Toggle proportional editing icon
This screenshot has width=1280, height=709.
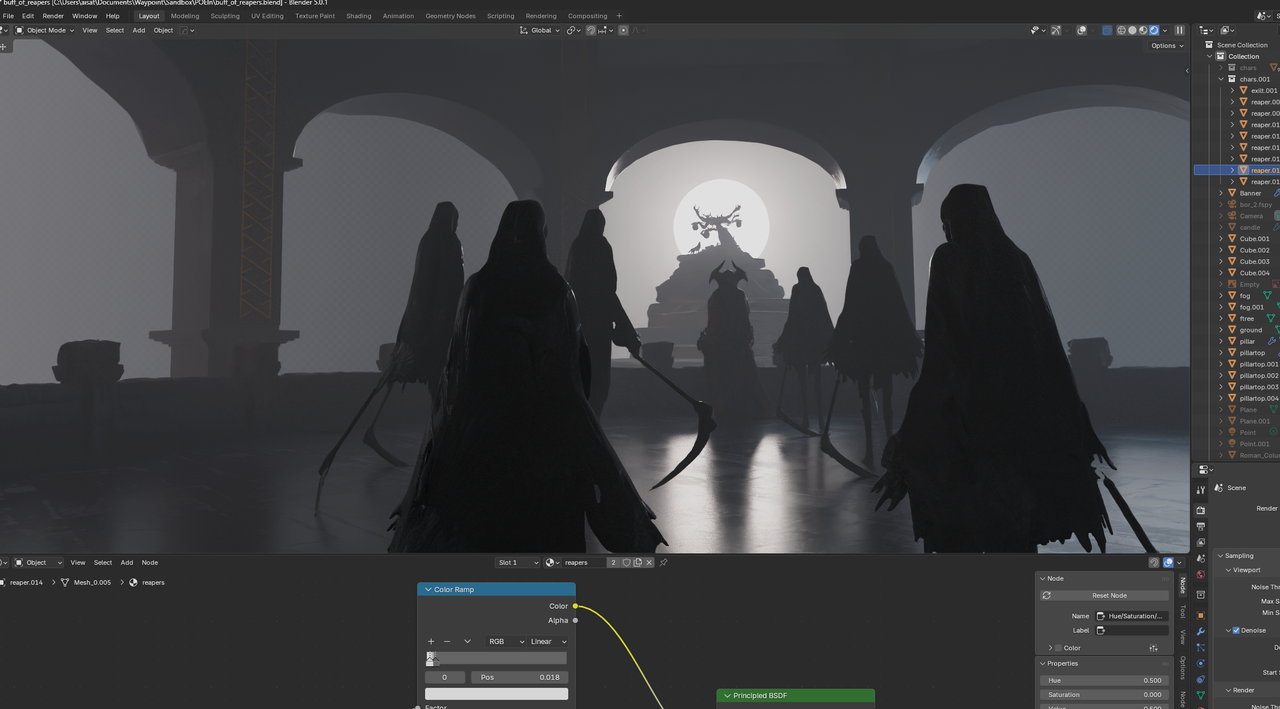click(x=623, y=30)
